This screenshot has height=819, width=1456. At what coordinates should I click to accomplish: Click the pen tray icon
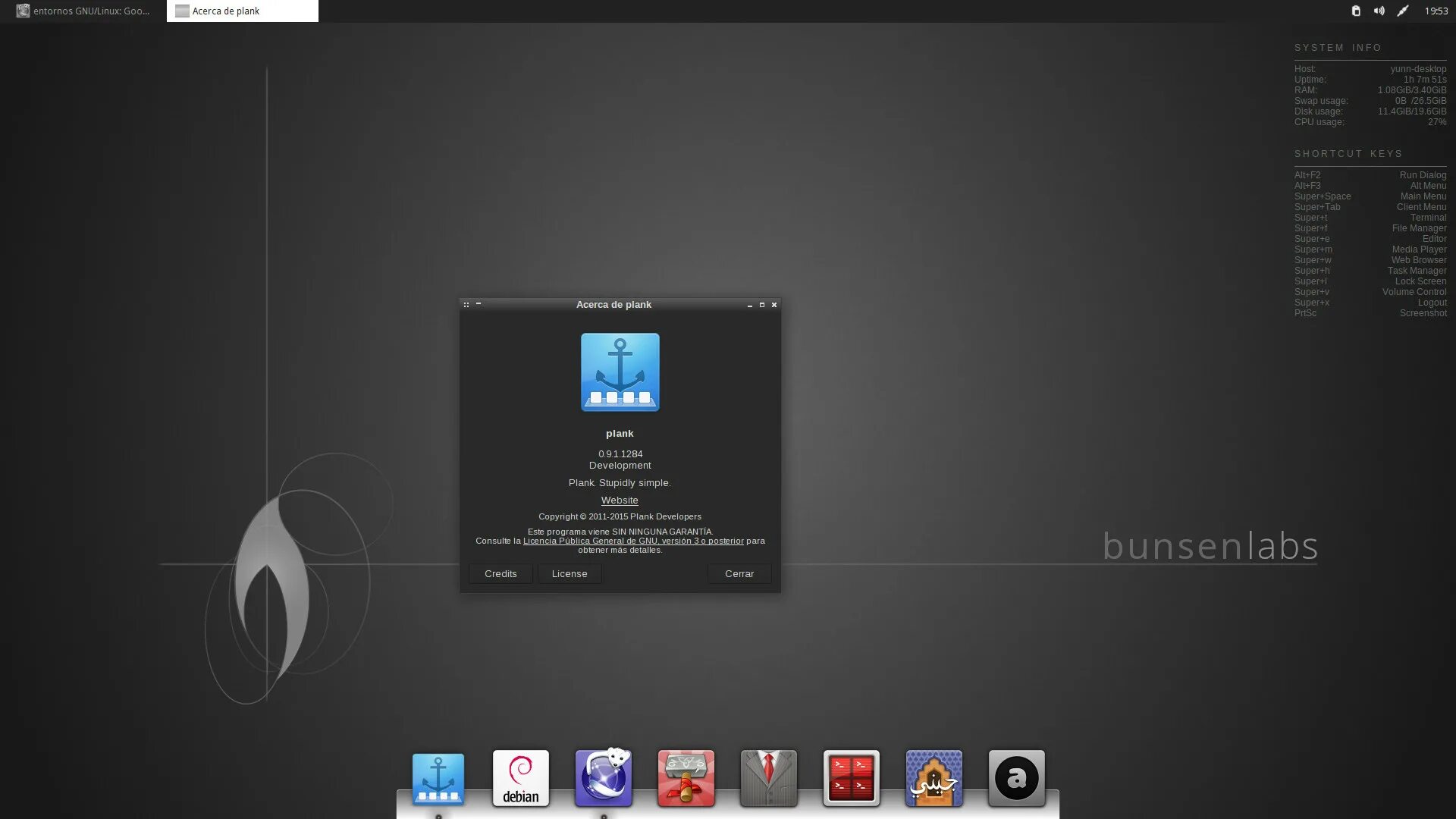[1403, 11]
